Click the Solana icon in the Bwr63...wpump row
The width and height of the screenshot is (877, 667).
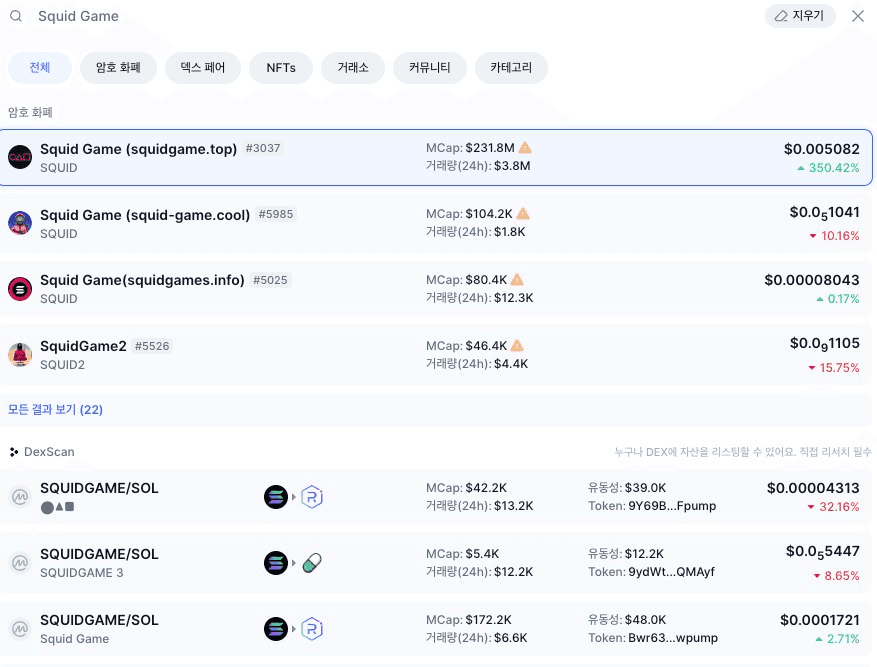[276, 629]
